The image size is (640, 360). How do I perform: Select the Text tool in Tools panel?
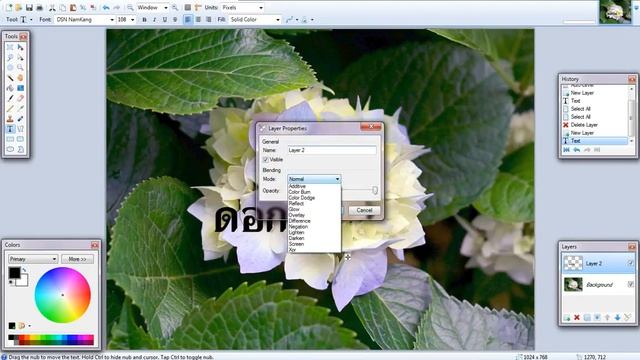(x=10, y=129)
